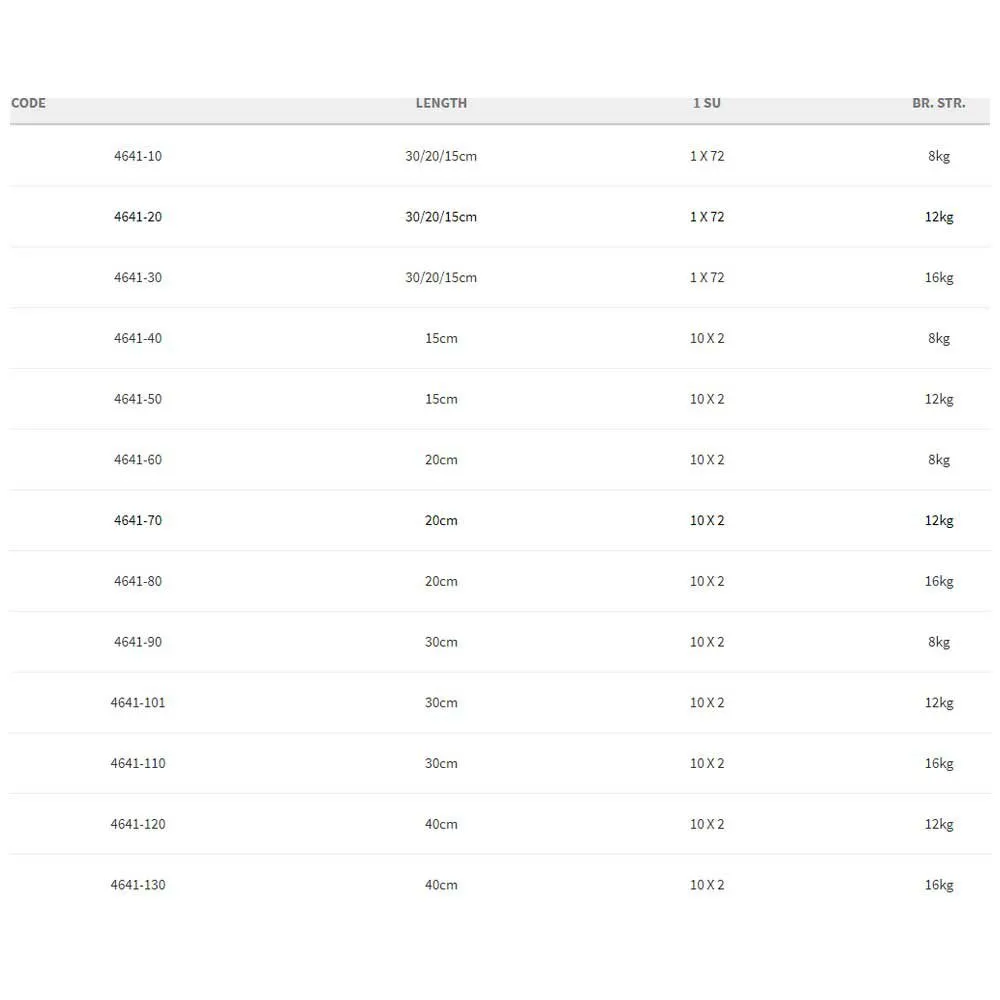
Task: Select the code 4641-60 entry
Action: click(138, 460)
